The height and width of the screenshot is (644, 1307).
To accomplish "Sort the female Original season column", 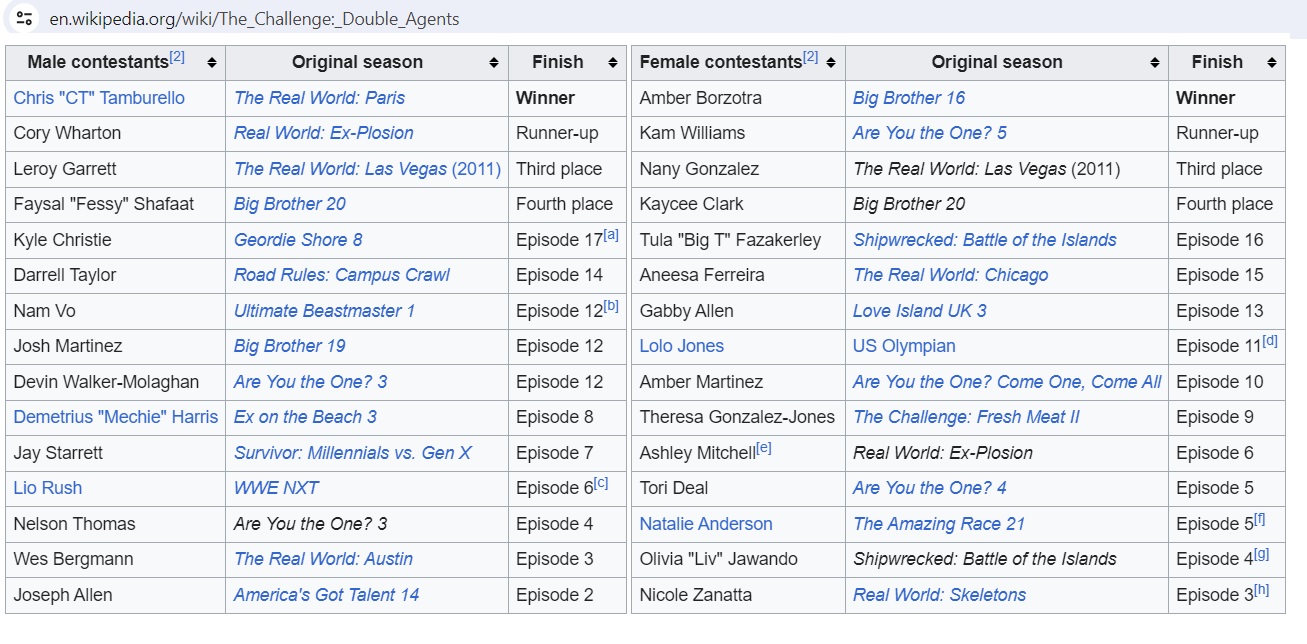I will (1153, 63).
